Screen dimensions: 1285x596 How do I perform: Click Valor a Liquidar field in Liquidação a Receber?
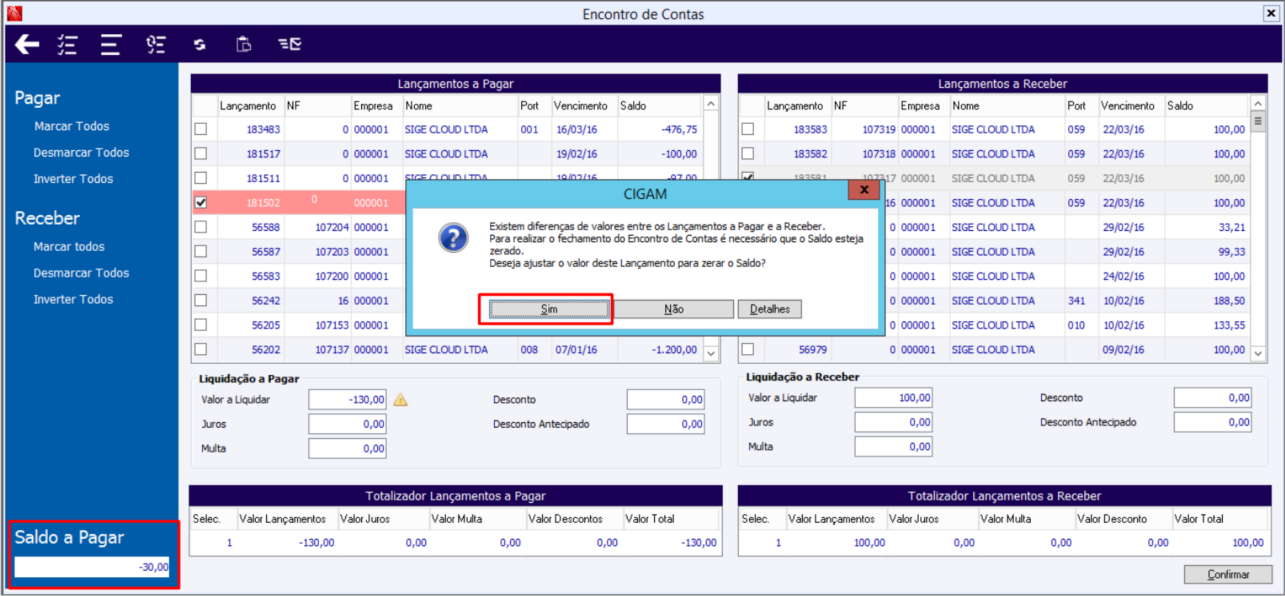pos(894,398)
